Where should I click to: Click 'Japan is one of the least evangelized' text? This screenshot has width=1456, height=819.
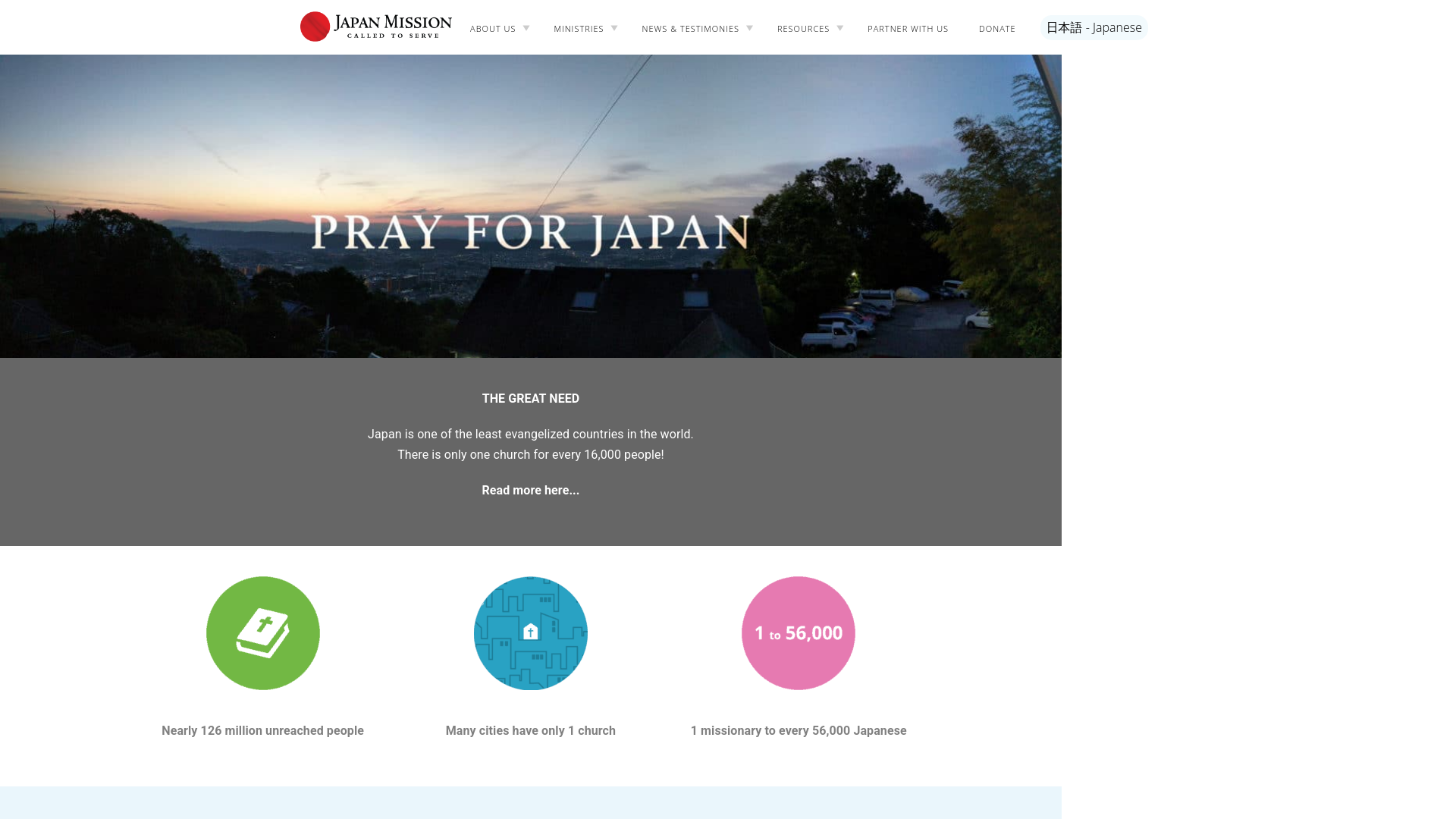tap(531, 435)
